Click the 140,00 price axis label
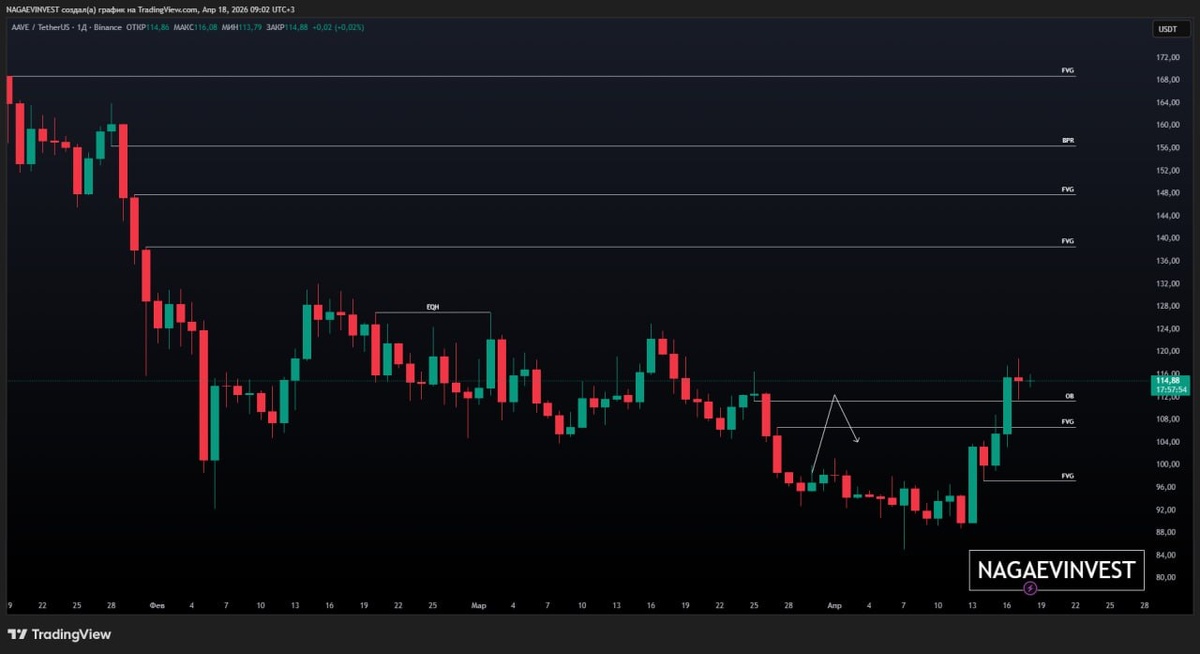The image size is (1200, 654). tap(1167, 238)
